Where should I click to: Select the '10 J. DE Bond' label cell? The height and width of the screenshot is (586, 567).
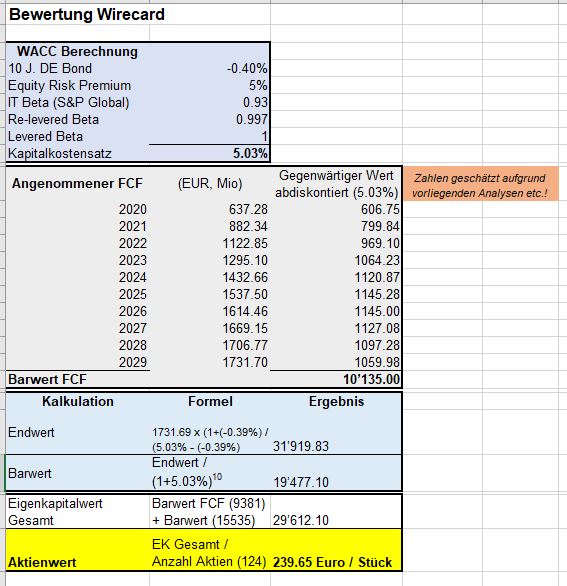pos(50,68)
